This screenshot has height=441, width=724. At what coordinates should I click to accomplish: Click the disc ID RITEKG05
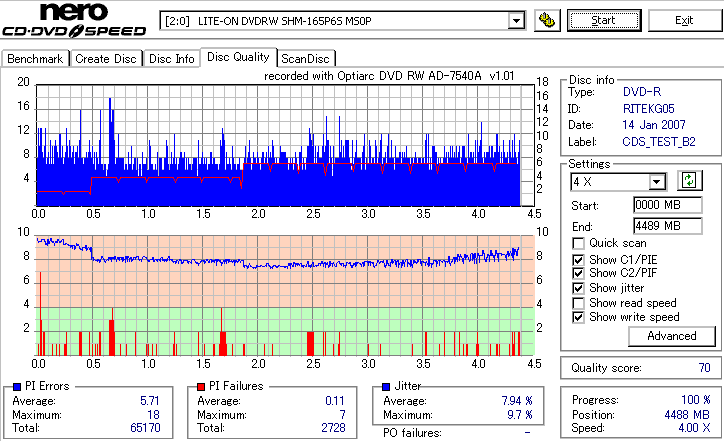tap(648, 109)
